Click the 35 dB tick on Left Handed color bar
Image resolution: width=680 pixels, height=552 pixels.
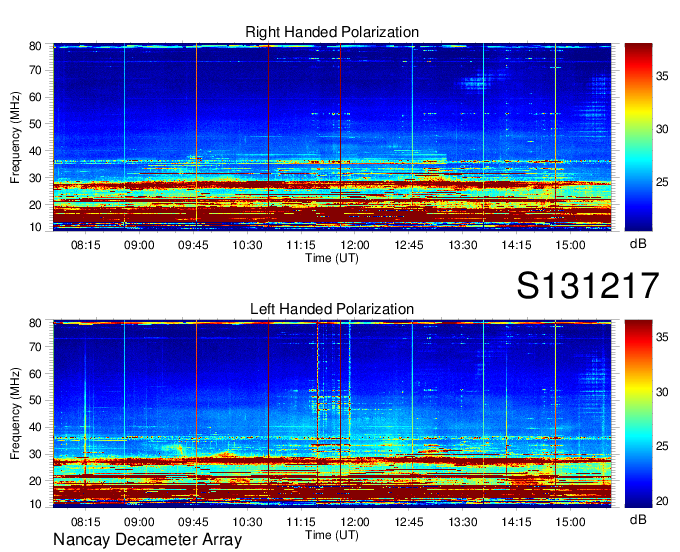pyautogui.click(x=662, y=337)
